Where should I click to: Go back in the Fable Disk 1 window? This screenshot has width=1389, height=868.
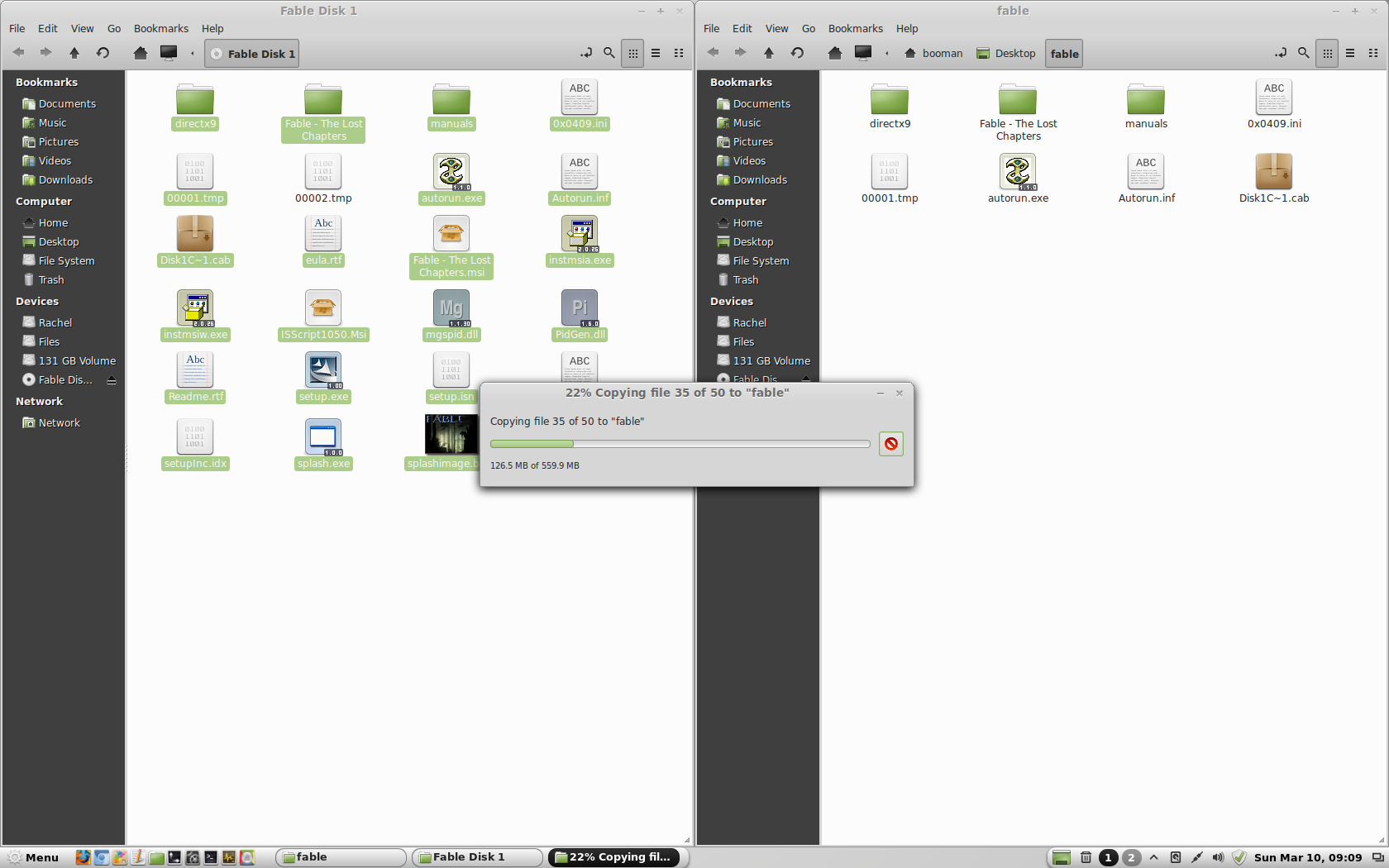[18, 53]
